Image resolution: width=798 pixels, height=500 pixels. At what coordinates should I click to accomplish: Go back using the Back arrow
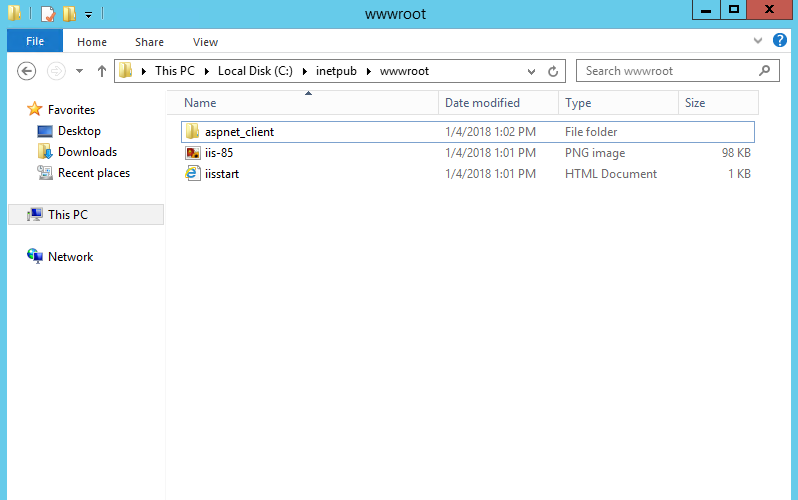coord(27,71)
